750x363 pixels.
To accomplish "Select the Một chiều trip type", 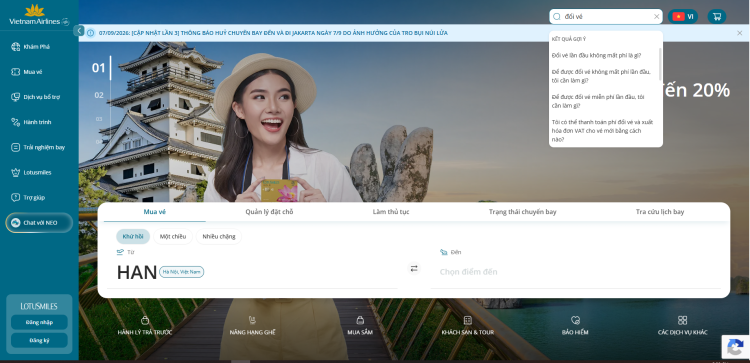I will tap(173, 236).
